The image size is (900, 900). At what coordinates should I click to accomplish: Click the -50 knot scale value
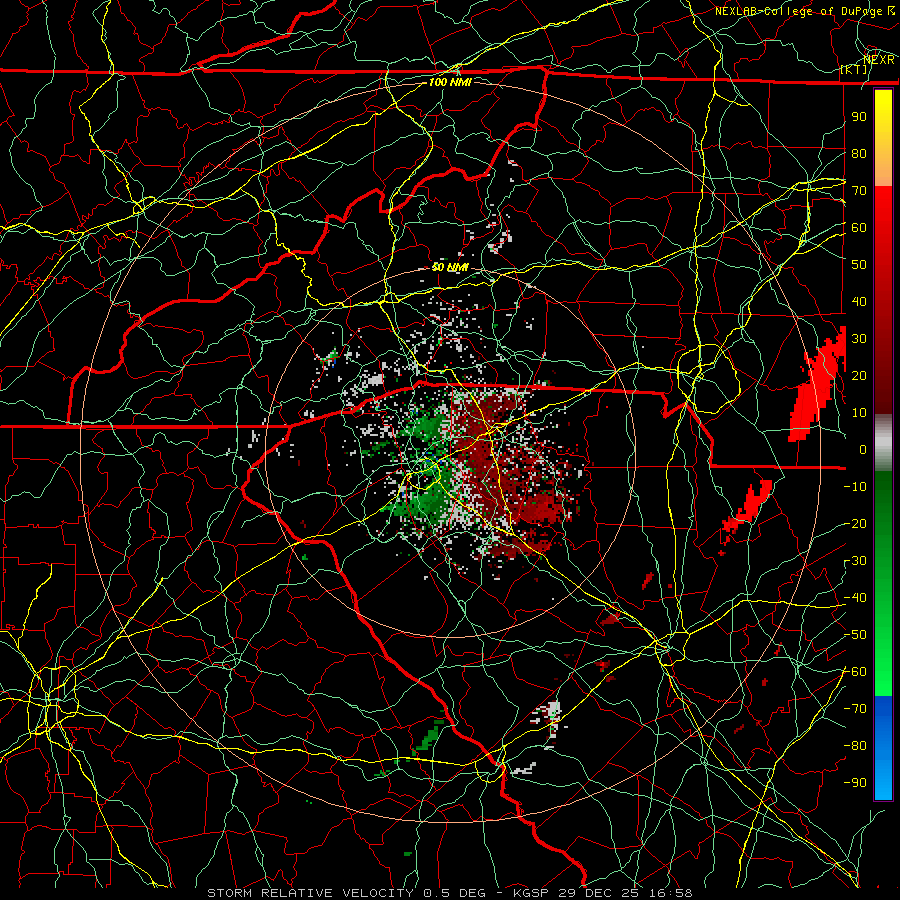coord(855,635)
